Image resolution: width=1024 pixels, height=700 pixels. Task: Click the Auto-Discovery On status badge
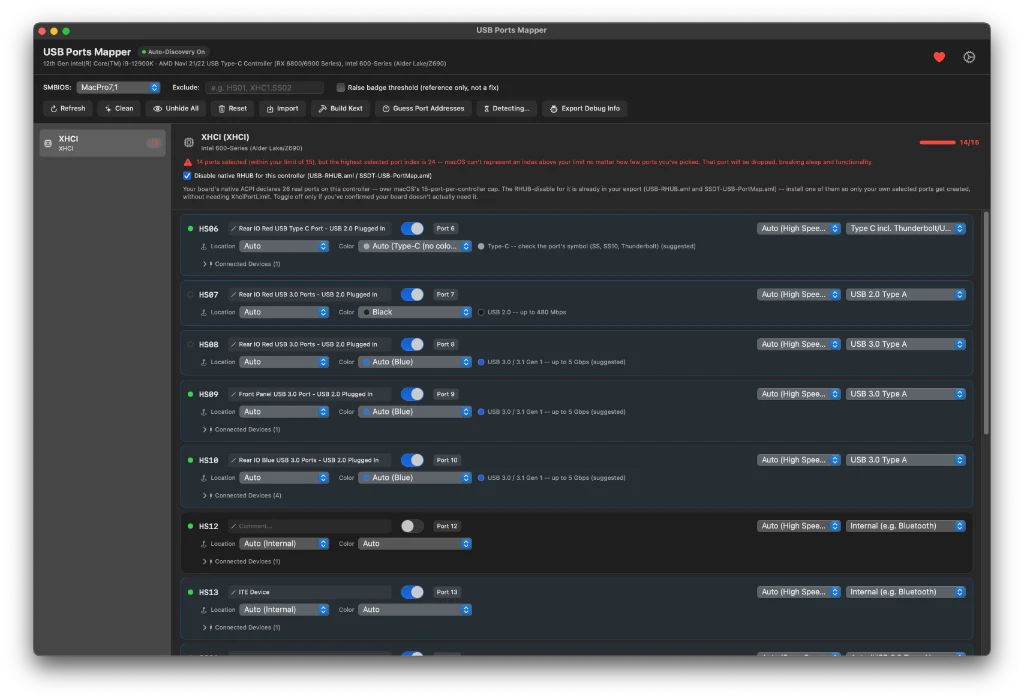click(174, 52)
